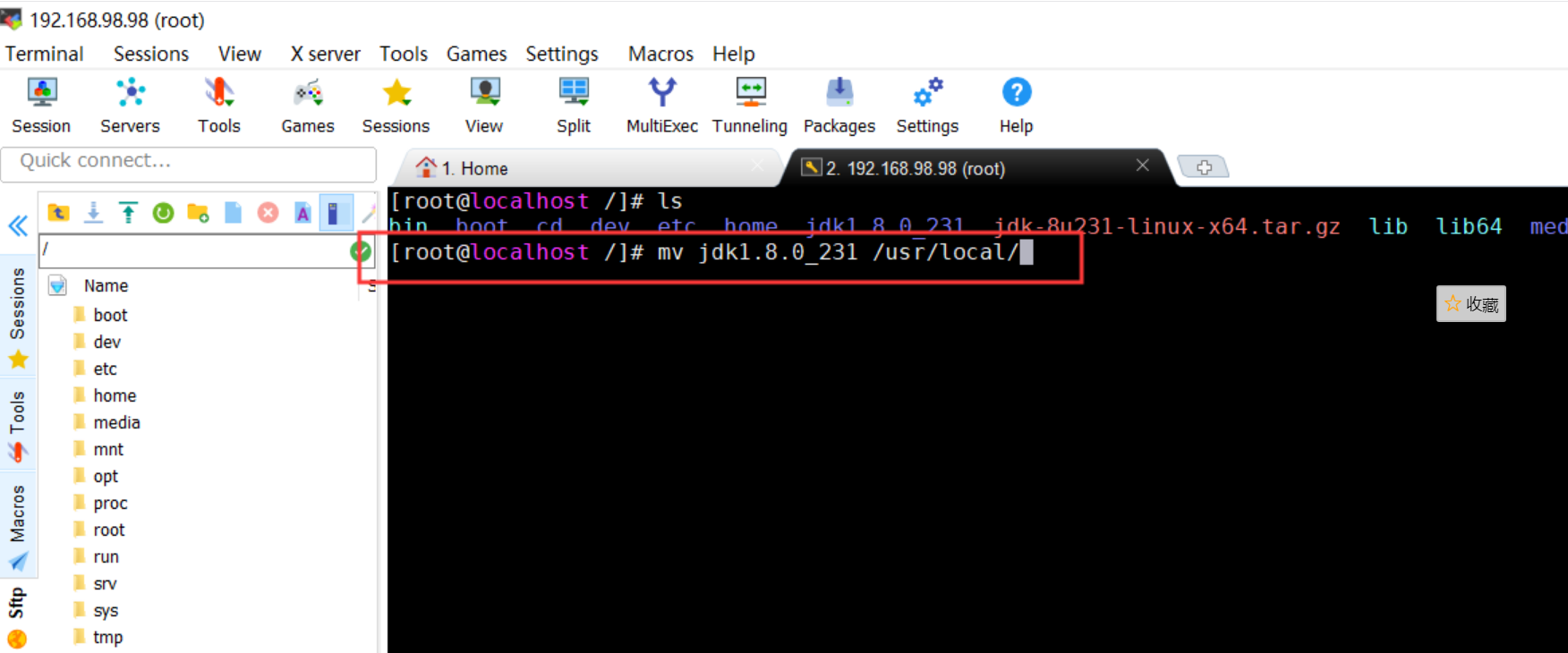The width and height of the screenshot is (1568, 653).
Task: Open the X server menu
Action: click(325, 54)
